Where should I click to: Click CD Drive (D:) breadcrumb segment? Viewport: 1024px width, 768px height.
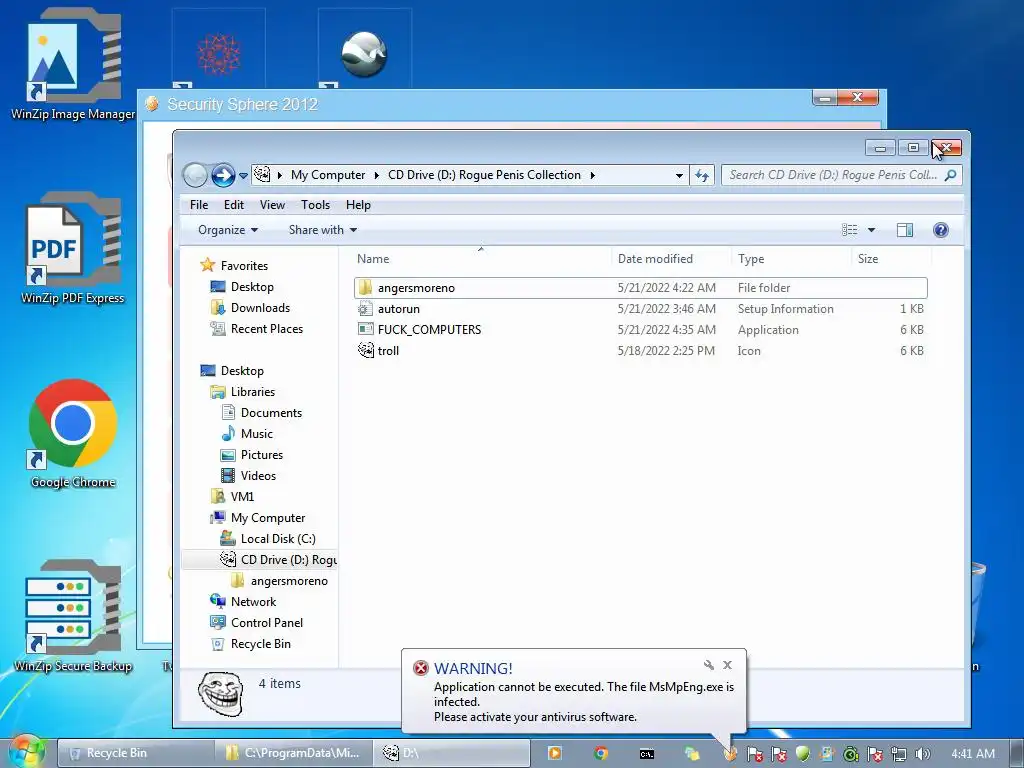pyautogui.click(x=484, y=175)
